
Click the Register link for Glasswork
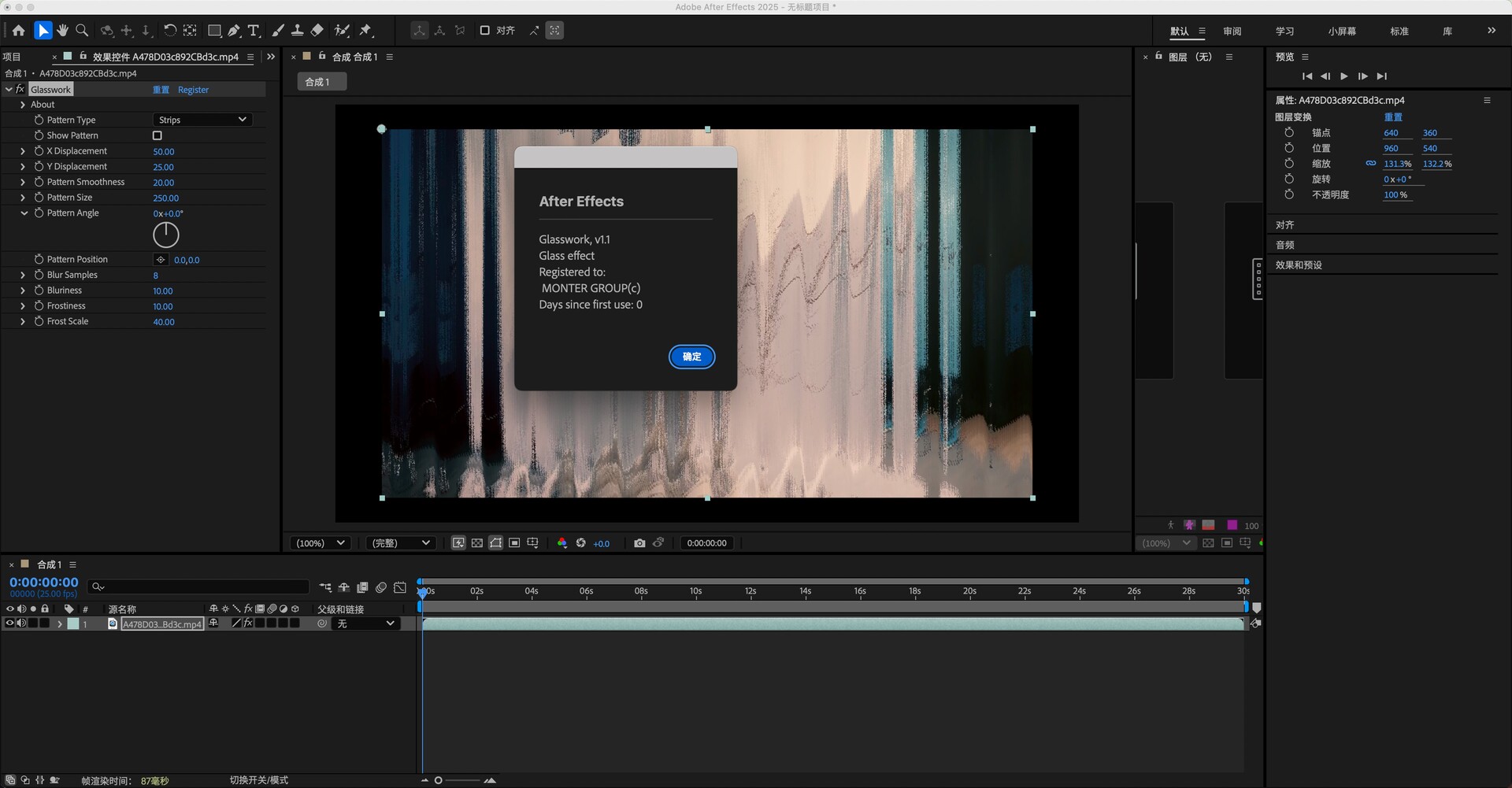(193, 90)
